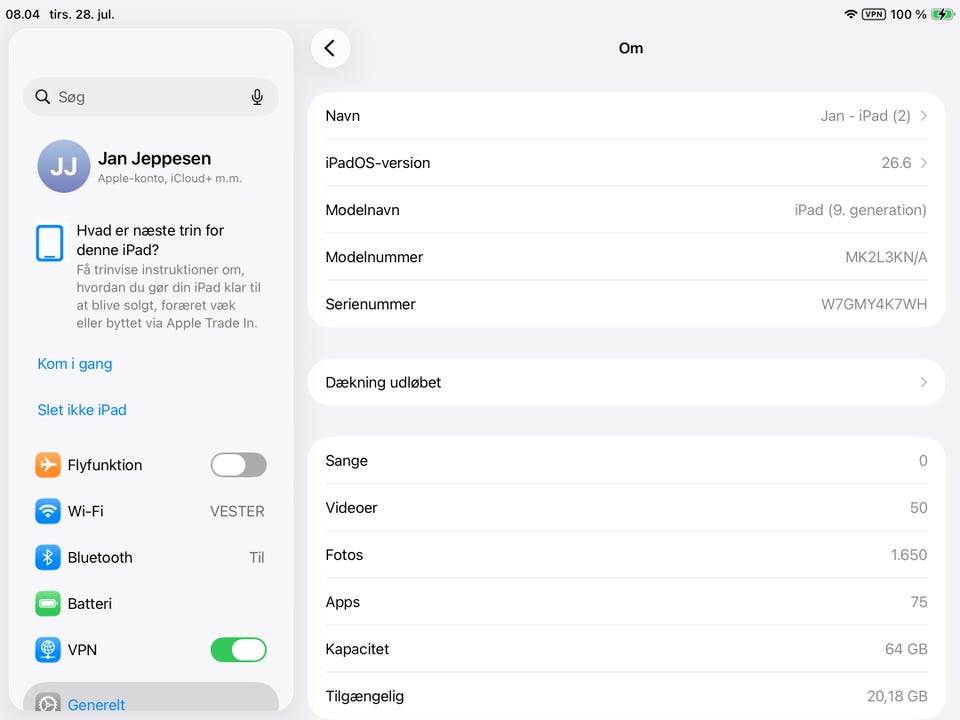Viewport: 960px width, 720px height.
Task: Tap the Tilgængelig value 20,18 GB
Action: 897,696
